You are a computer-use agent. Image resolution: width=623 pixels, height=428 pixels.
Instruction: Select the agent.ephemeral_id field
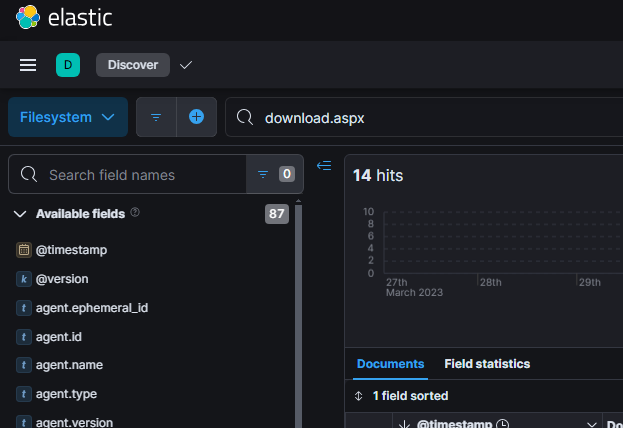point(92,308)
